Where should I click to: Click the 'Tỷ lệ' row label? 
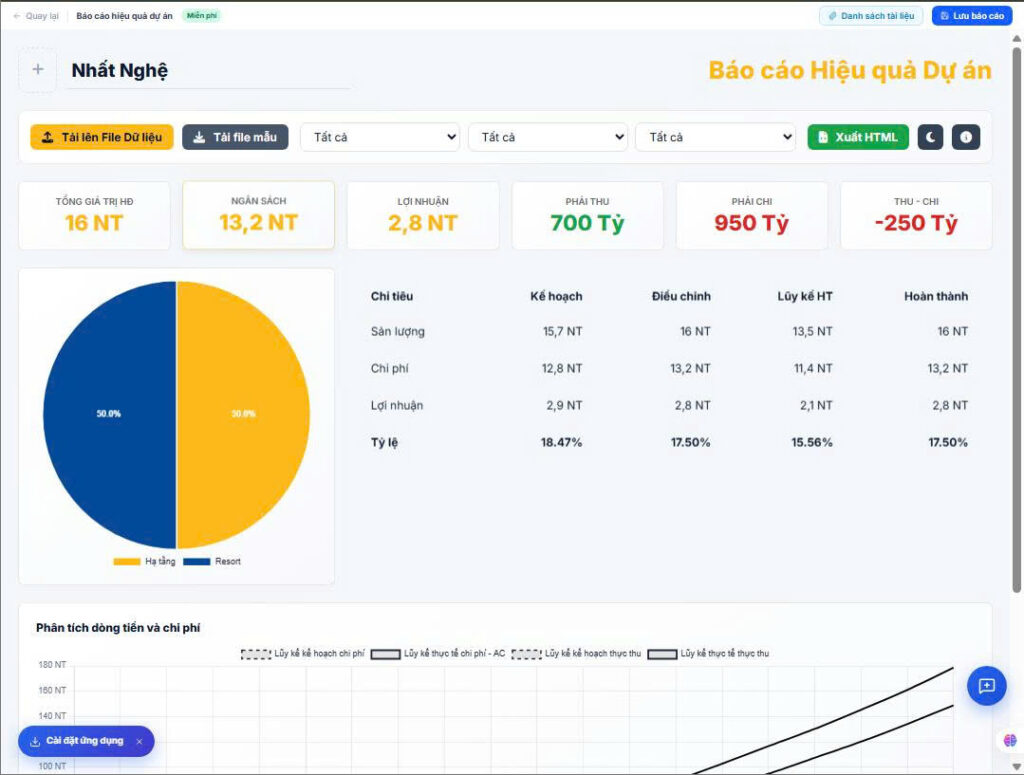(x=384, y=443)
